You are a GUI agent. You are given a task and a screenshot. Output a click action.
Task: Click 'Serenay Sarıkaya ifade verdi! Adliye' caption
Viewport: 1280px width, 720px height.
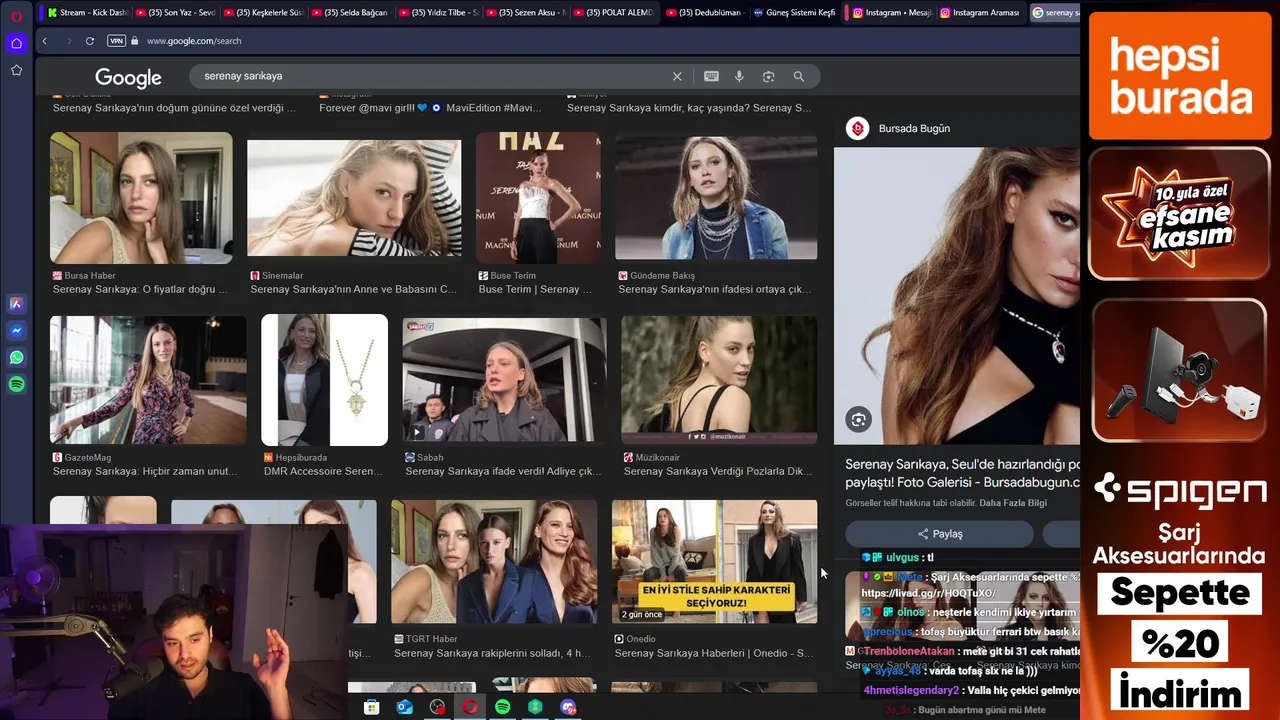point(503,471)
